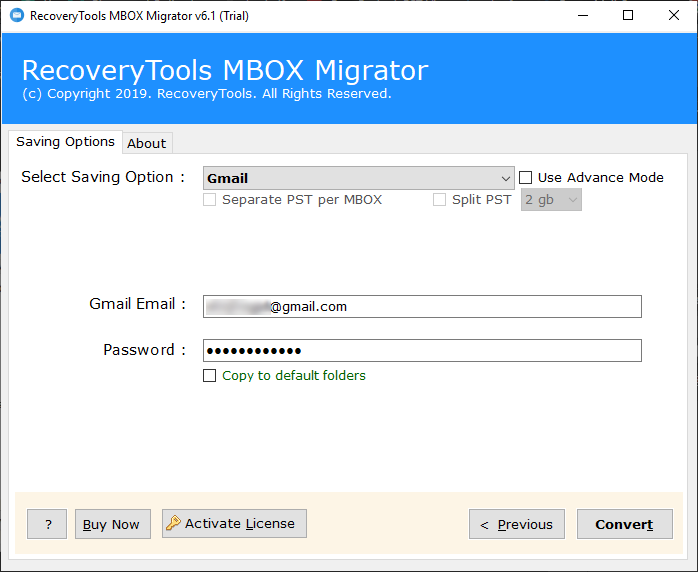Close the MBOX Migrator window

[674, 15]
